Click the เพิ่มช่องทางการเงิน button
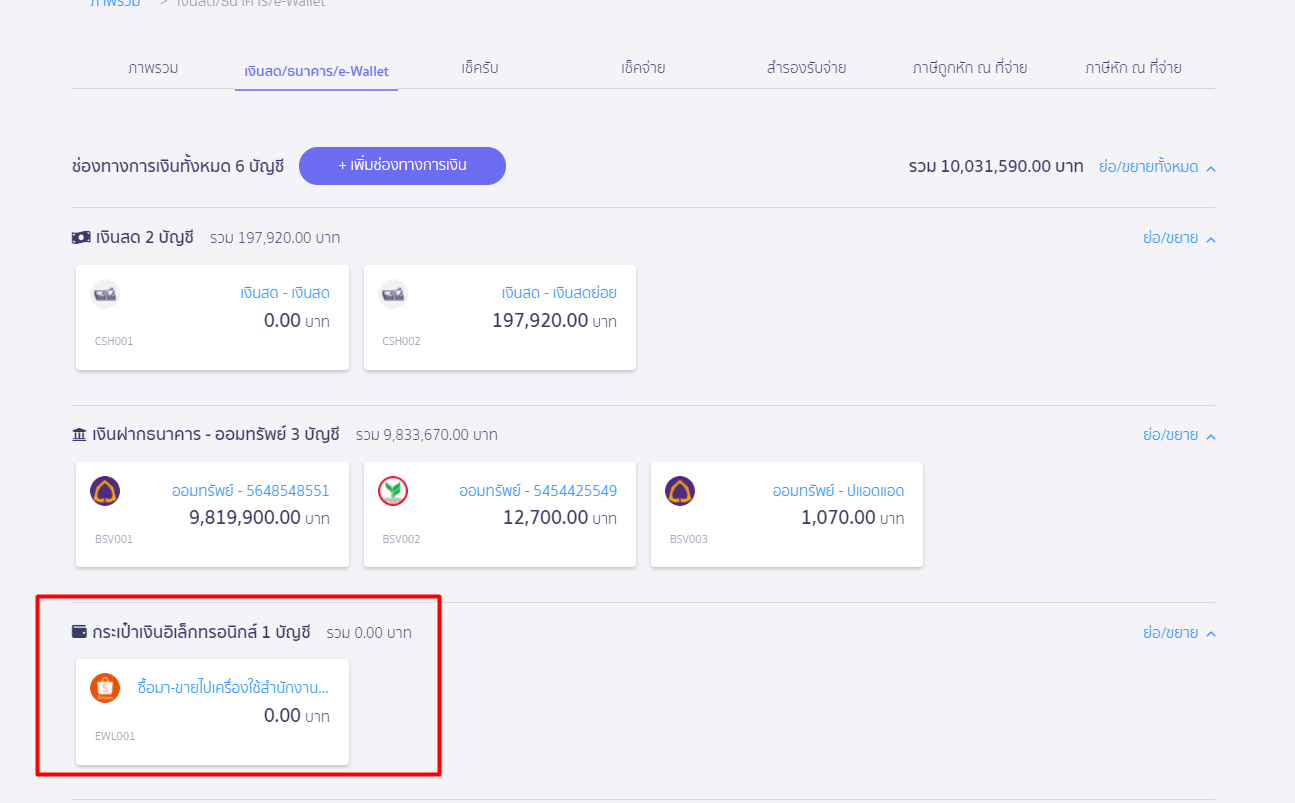This screenshot has width=1295, height=803. click(402, 166)
